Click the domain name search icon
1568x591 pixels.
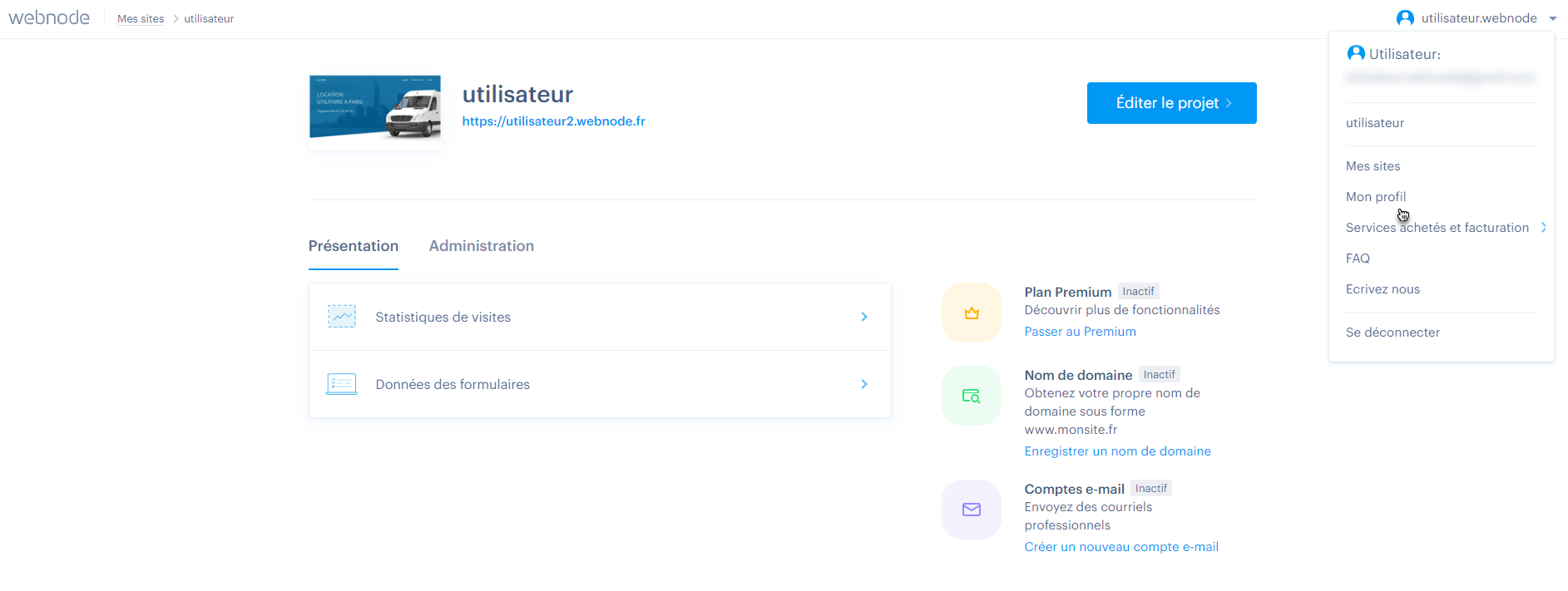(971, 396)
